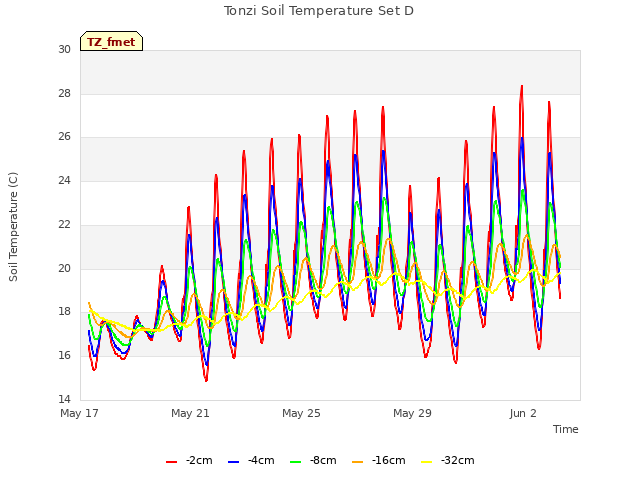Click the 16 y-axis tick label

point(64,355)
